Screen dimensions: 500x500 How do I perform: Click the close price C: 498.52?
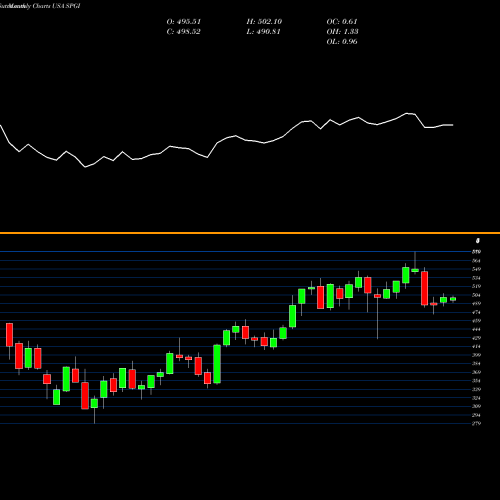tap(184, 32)
